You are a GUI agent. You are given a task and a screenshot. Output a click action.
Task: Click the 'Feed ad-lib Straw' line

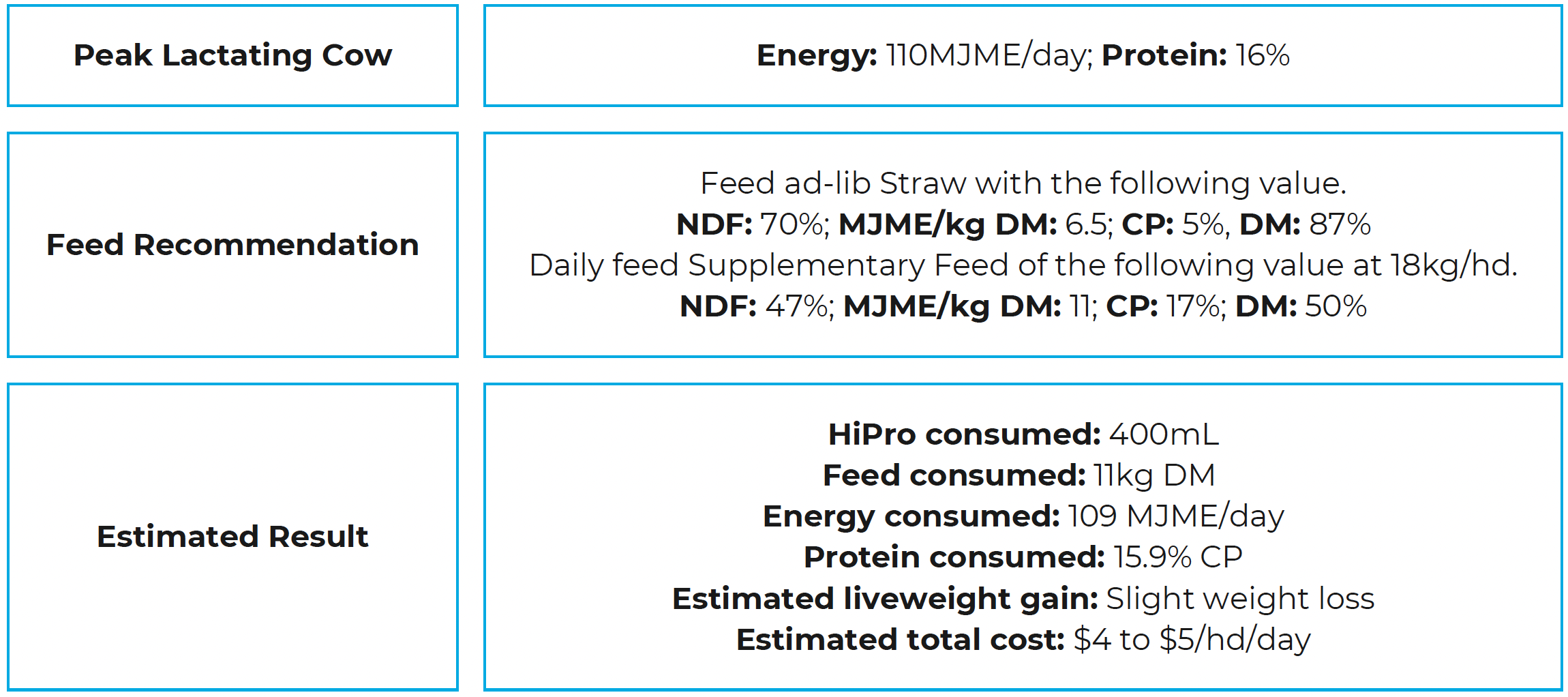(1023, 183)
